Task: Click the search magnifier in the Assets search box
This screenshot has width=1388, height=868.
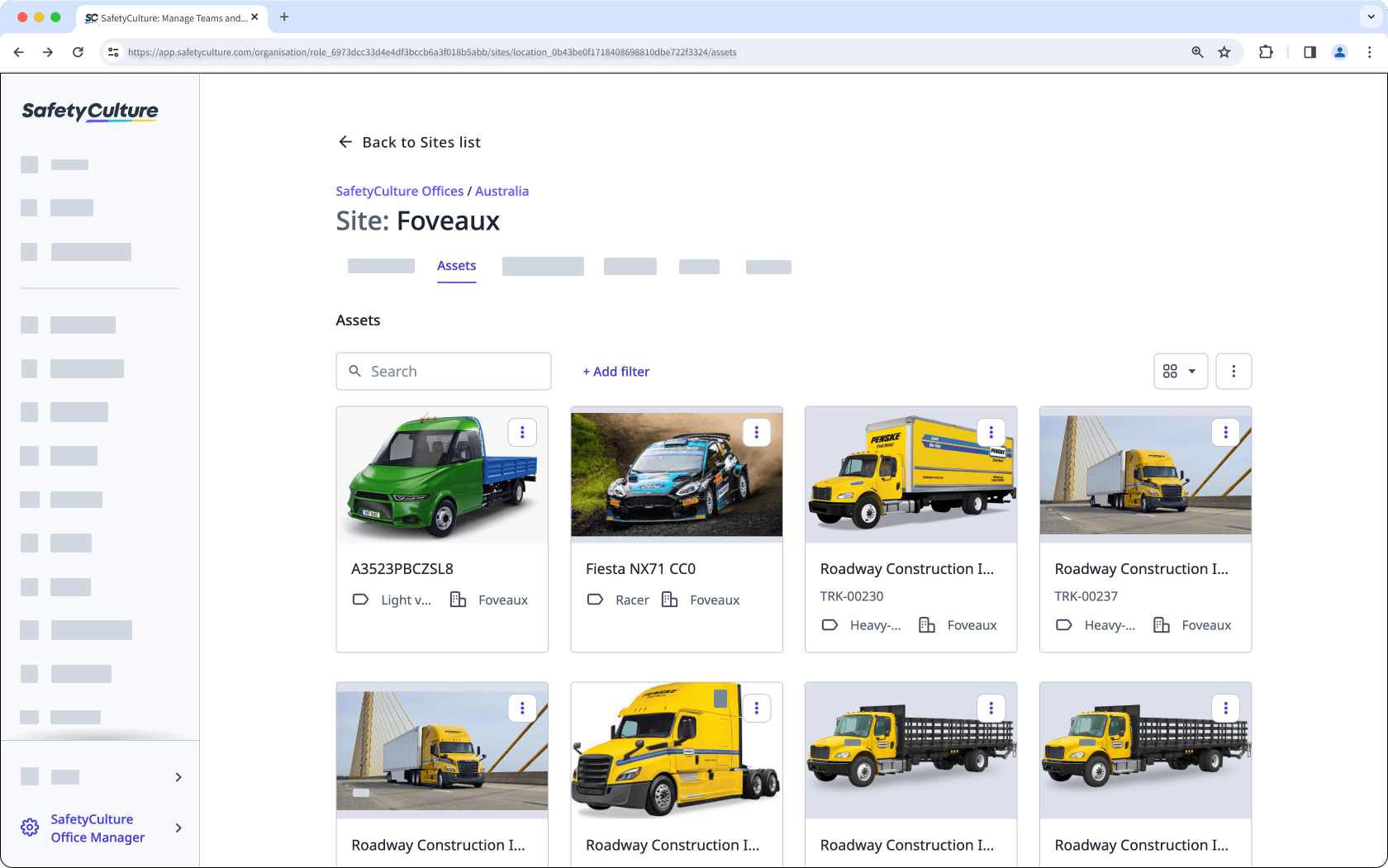Action: coord(355,371)
